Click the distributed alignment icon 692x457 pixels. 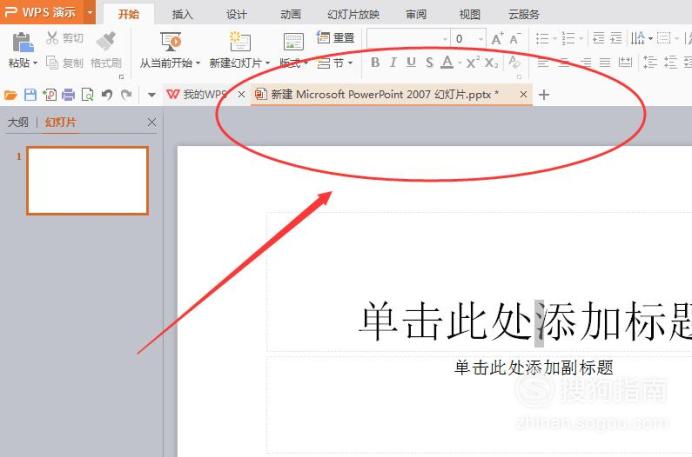[x=625, y=63]
